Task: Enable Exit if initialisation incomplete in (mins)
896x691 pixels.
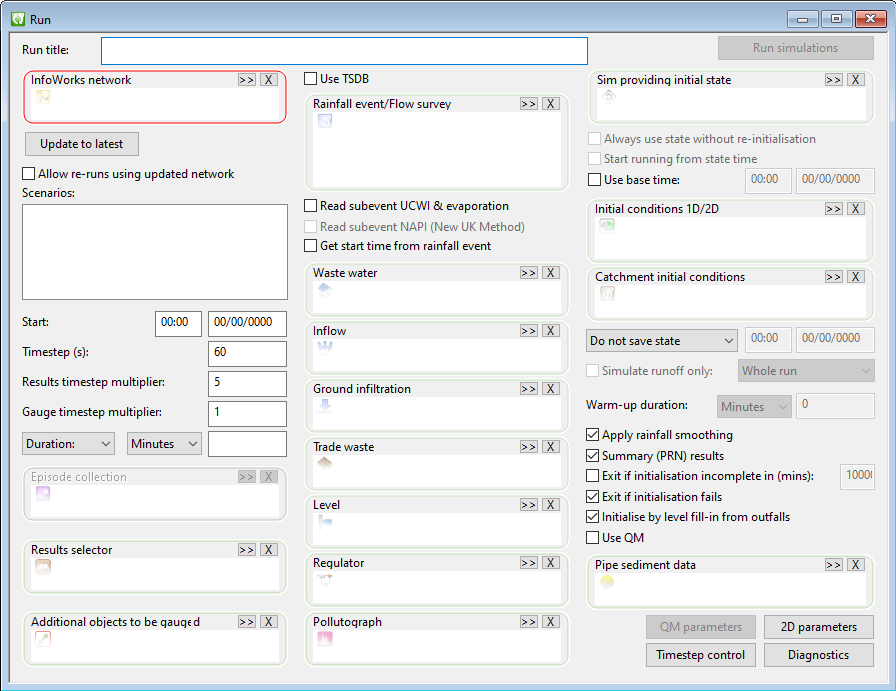Action: pos(593,476)
